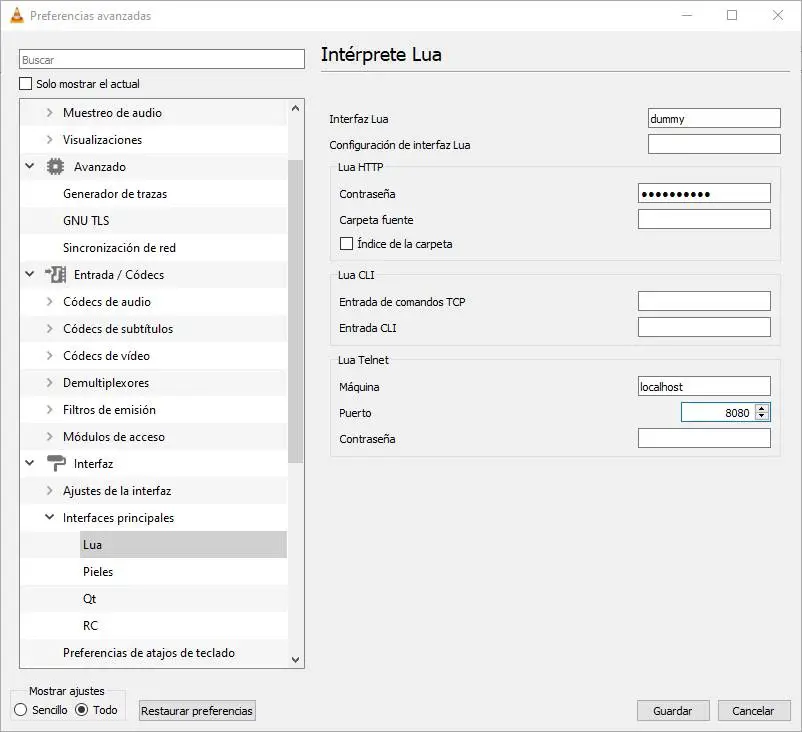The height and width of the screenshot is (732, 802).
Task: Click the Buscar search field
Action: tap(162, 59)
